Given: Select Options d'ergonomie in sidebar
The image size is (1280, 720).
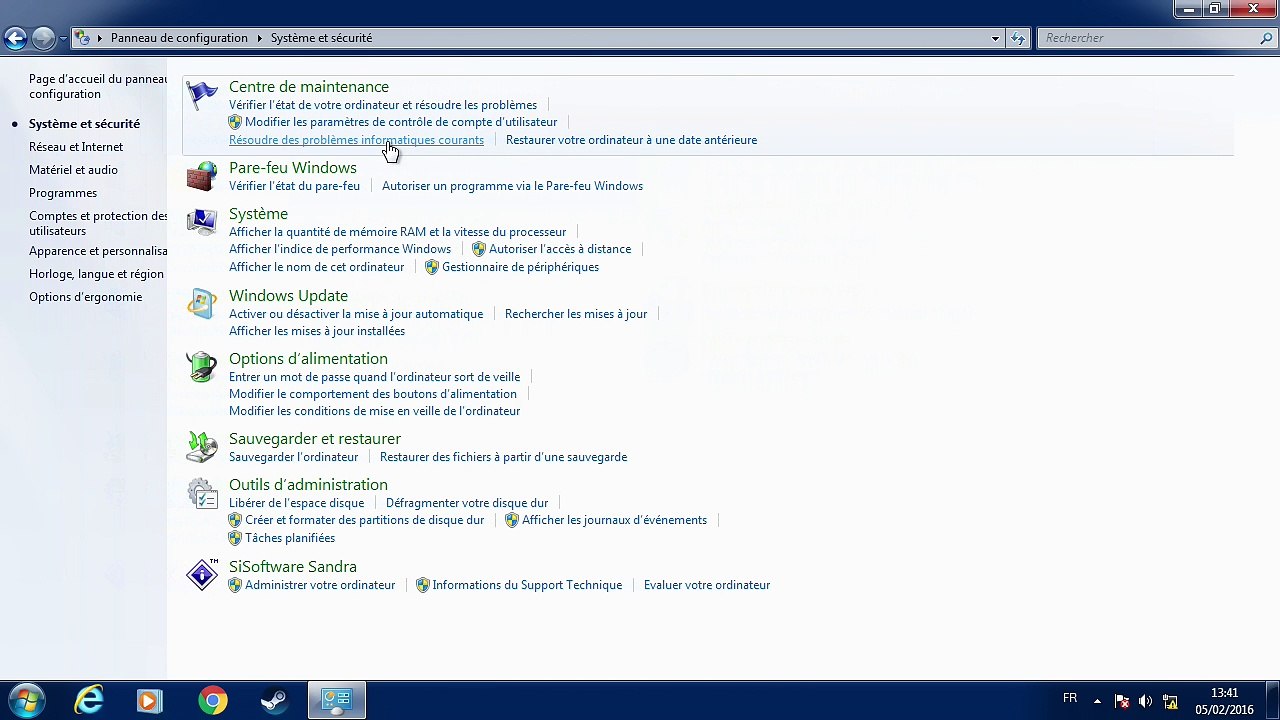Looking at the screenshot, I should click(85, 297).
